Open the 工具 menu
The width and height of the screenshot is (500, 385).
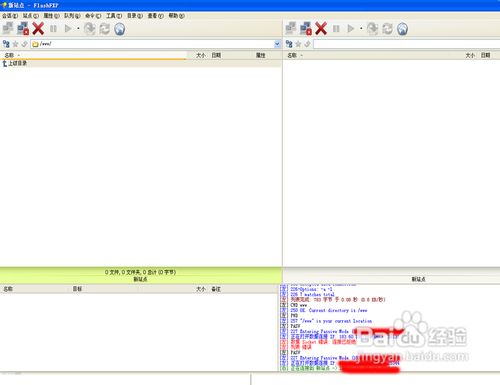(x=114, y=16)
